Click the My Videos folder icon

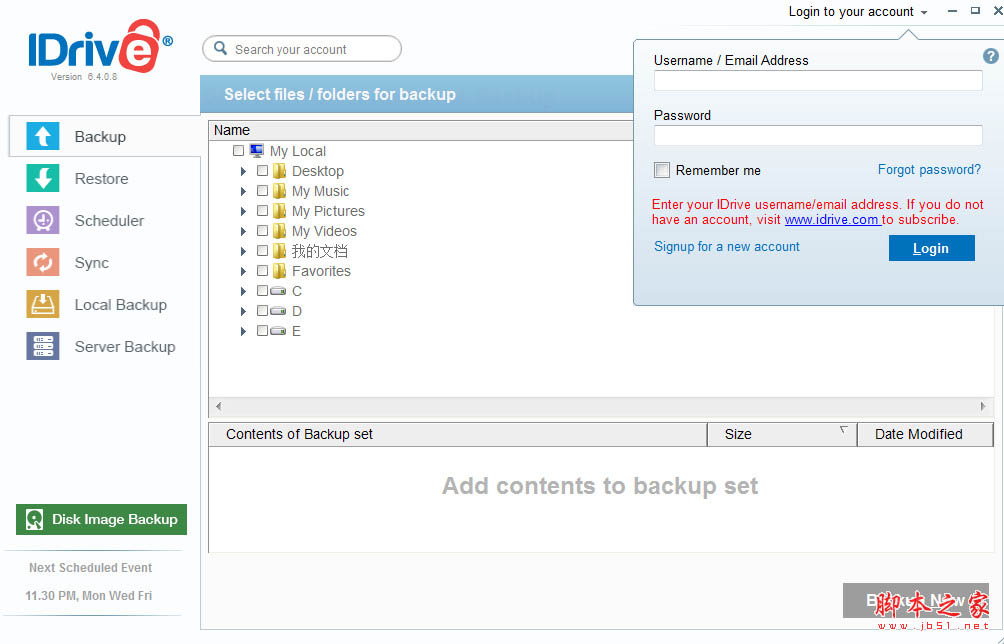[279, 230]
